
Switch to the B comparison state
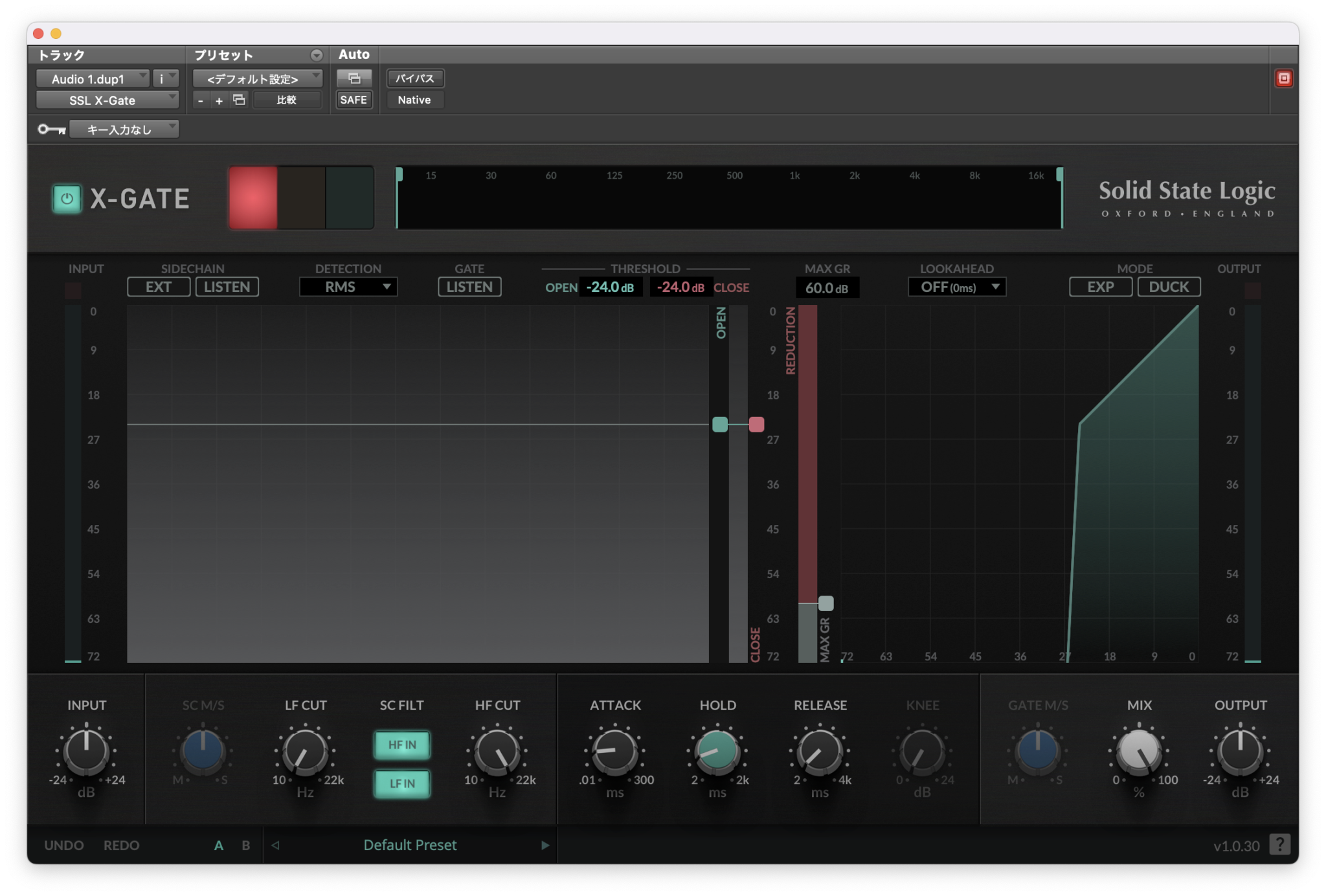point(245,845)
